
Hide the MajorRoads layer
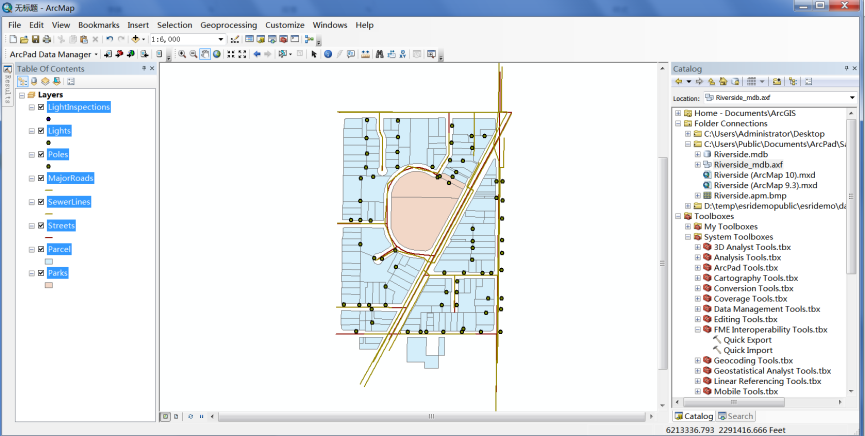coord(41,178)
